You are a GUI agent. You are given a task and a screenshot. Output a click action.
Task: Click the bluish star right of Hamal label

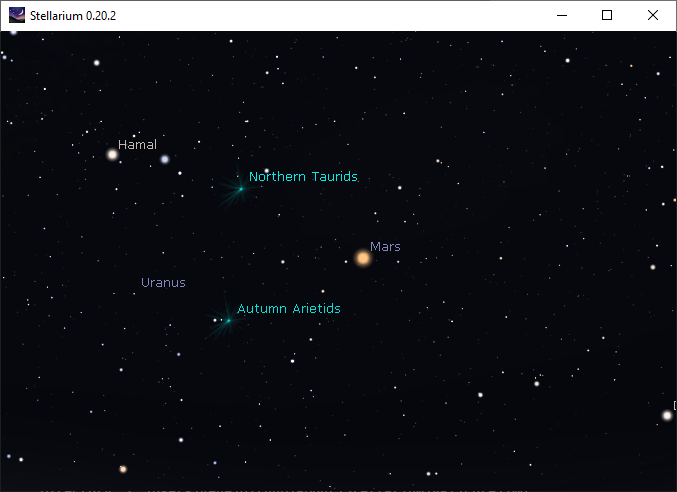point(165,159)
